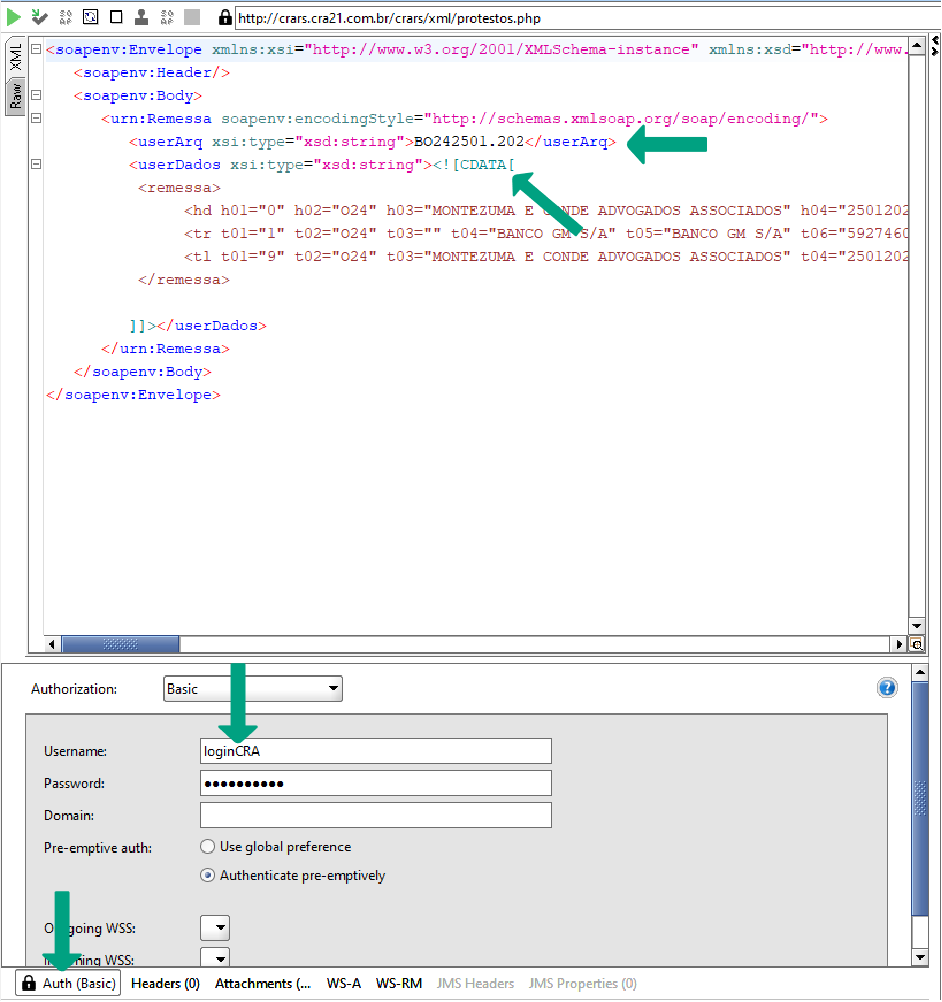
Task: Open the Headers (0) tab
Action: [x=165, y=984]
